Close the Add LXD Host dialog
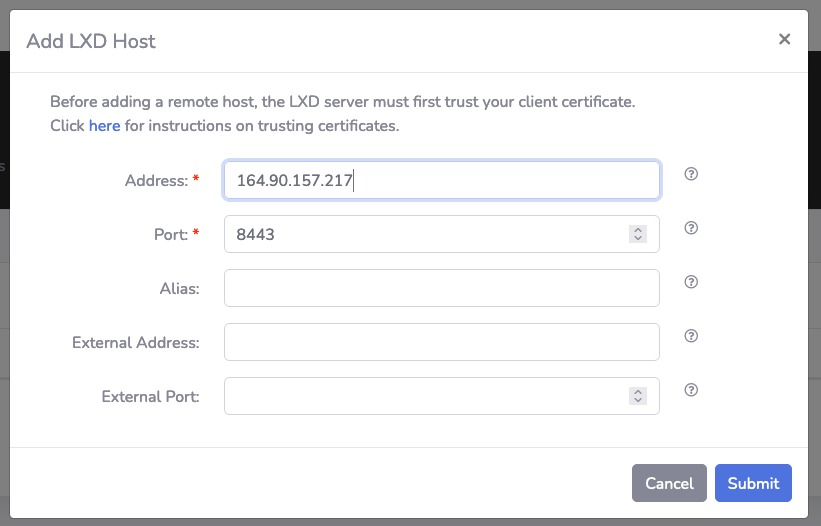Viewport: 821px width, 526px height. [x=784, y=39]
